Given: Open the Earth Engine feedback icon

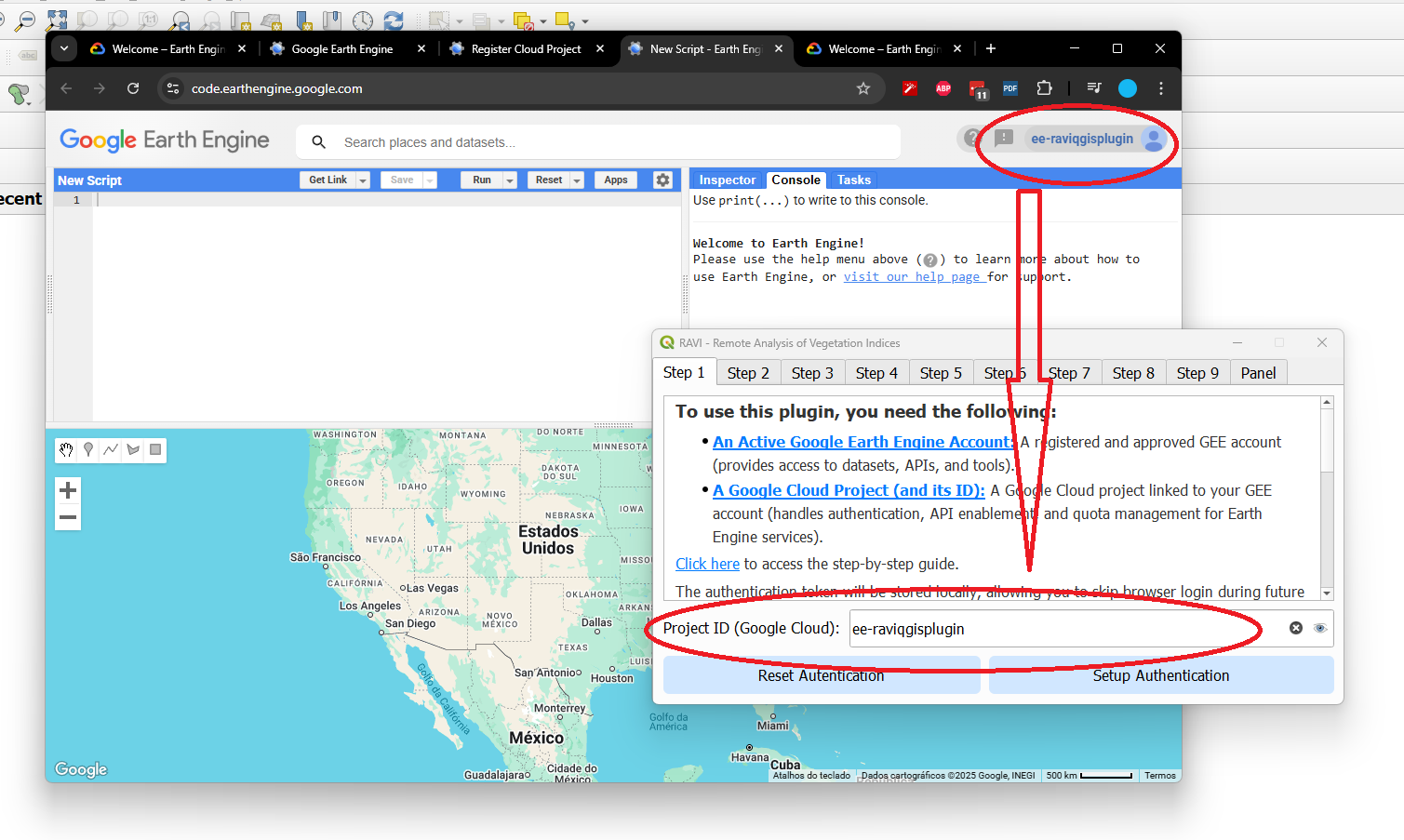Looking at the screenshot, I should [1004, 139].
